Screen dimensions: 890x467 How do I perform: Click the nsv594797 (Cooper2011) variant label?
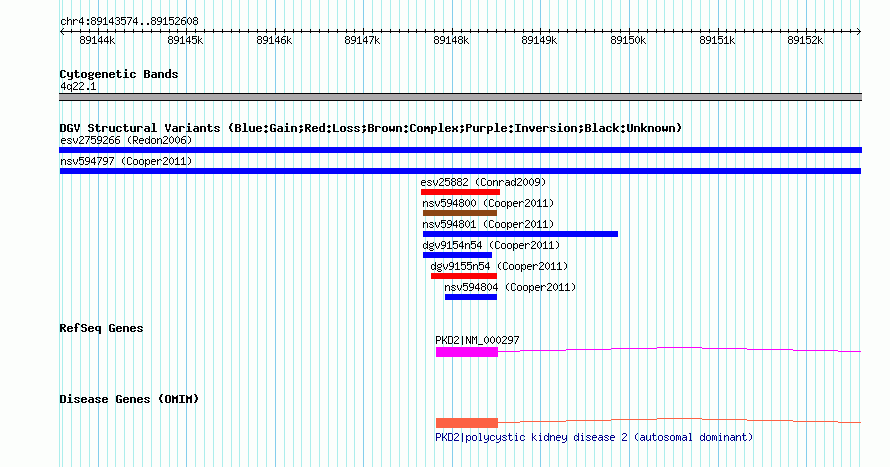tap(126, 161)
